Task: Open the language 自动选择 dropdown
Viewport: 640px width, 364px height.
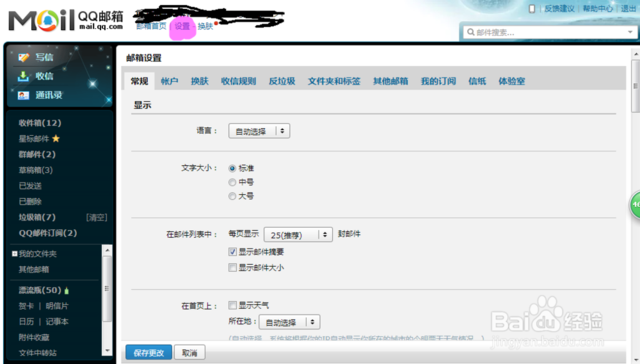Action: [x=259, y=131]
